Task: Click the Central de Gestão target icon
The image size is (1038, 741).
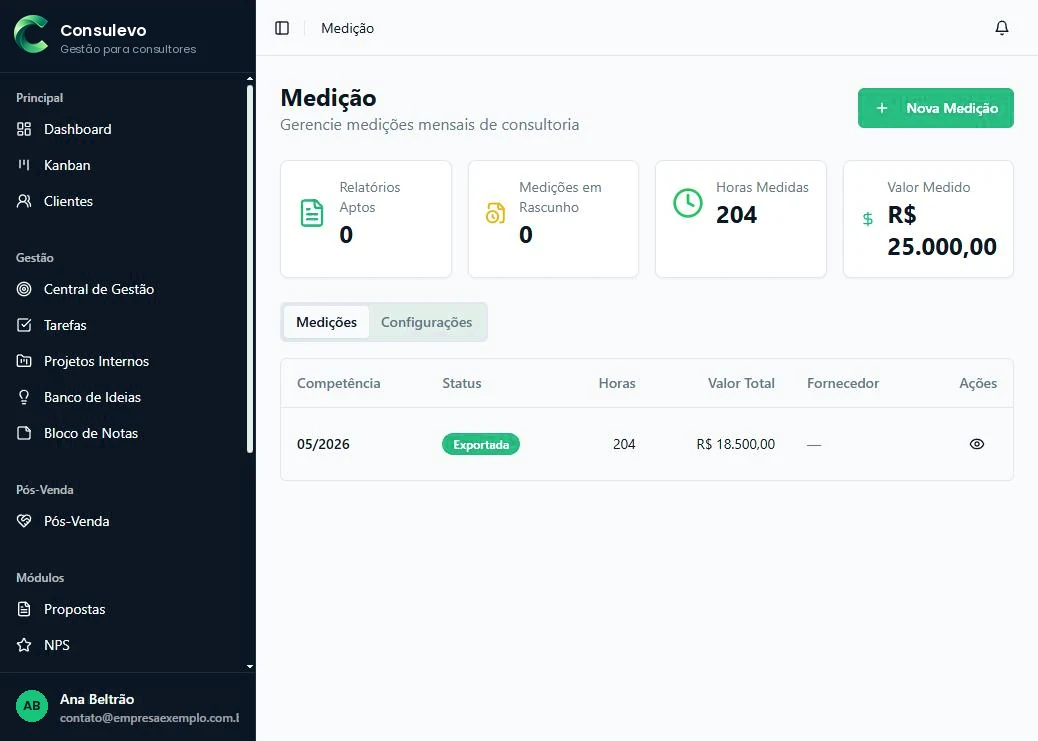Action: pyautogui.click(x=24, y=289)
